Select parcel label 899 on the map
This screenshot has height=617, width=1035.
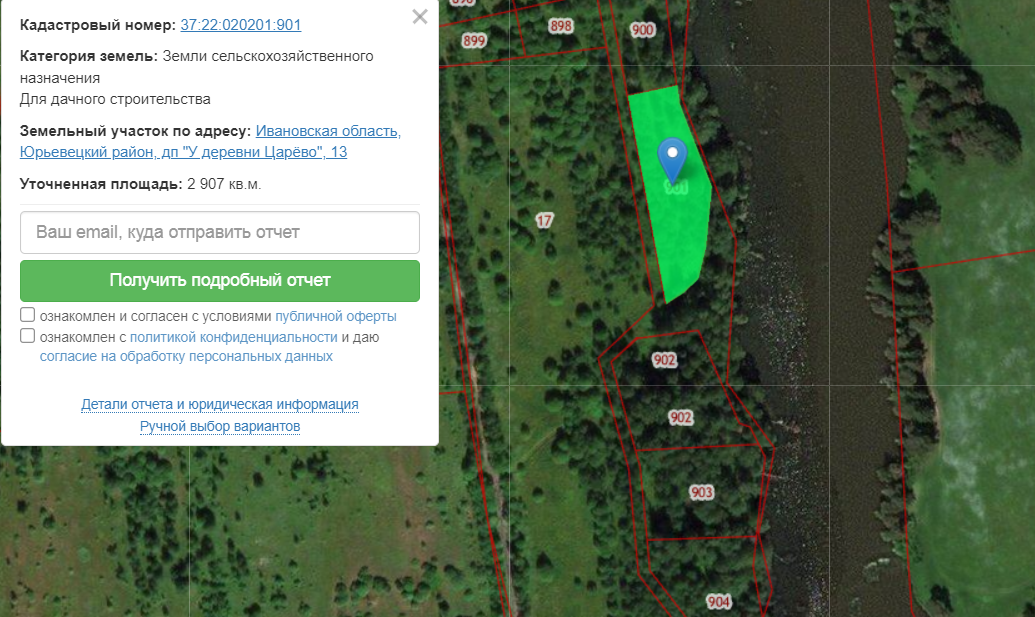474,41
